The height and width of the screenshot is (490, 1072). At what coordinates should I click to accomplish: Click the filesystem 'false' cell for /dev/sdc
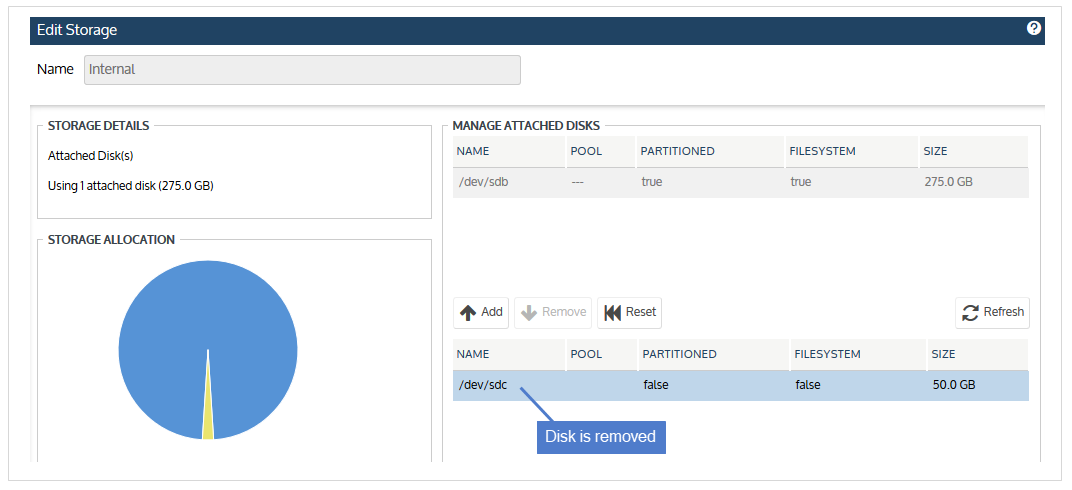click(808, 385)
